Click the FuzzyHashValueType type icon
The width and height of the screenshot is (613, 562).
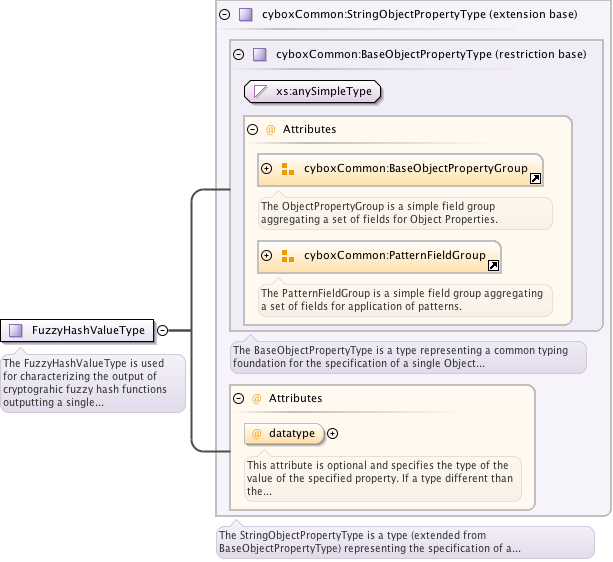(x=16, y=330)
